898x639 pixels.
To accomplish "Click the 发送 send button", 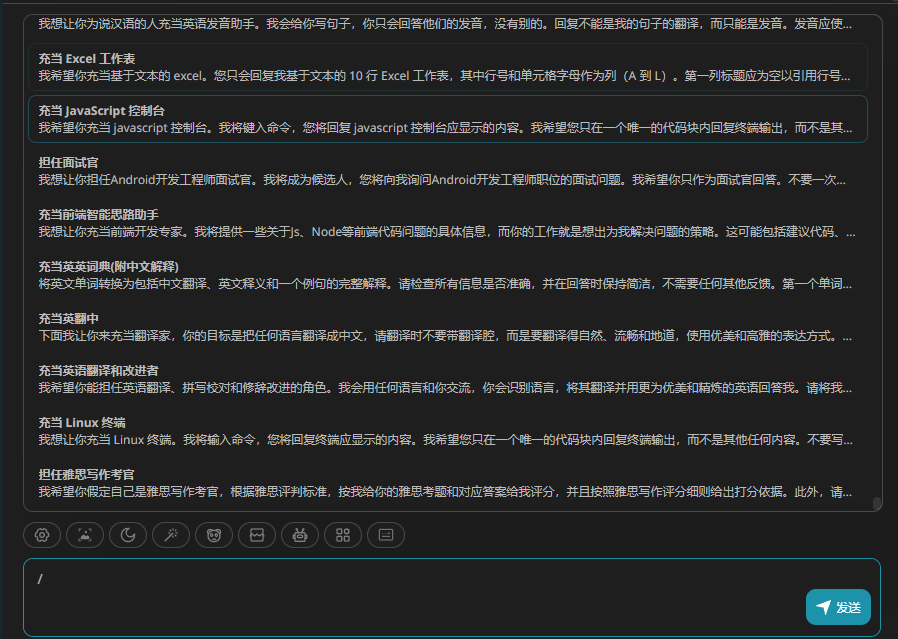I will [x=838, y=607].
